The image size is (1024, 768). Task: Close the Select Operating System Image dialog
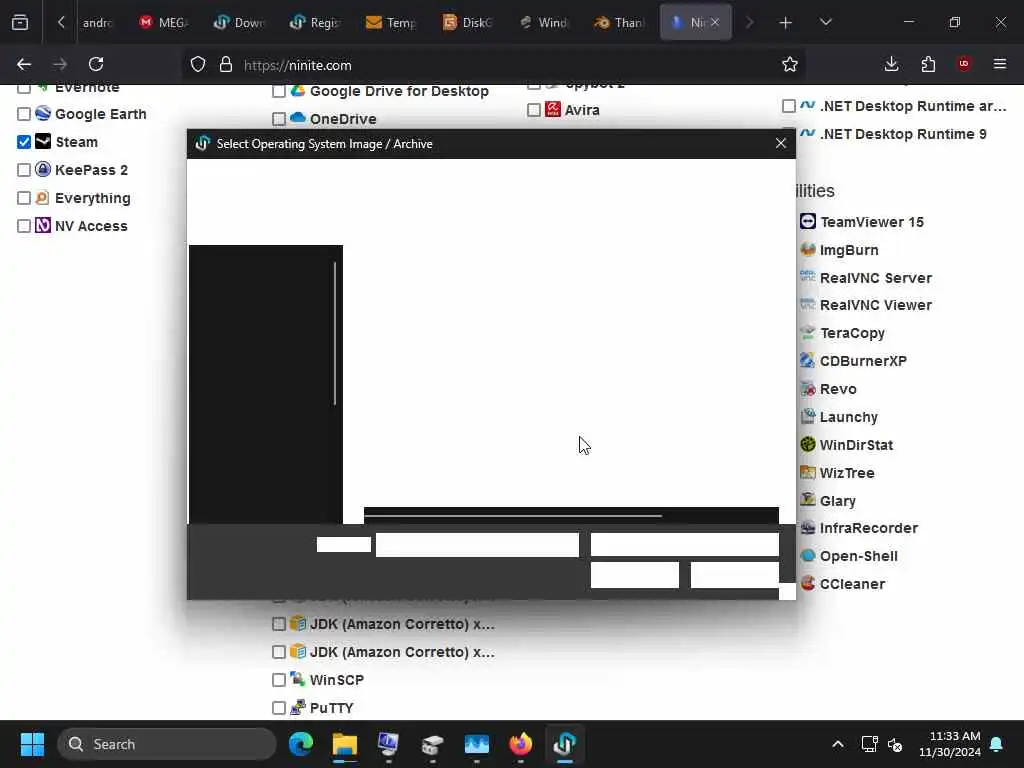coord(780,143)
